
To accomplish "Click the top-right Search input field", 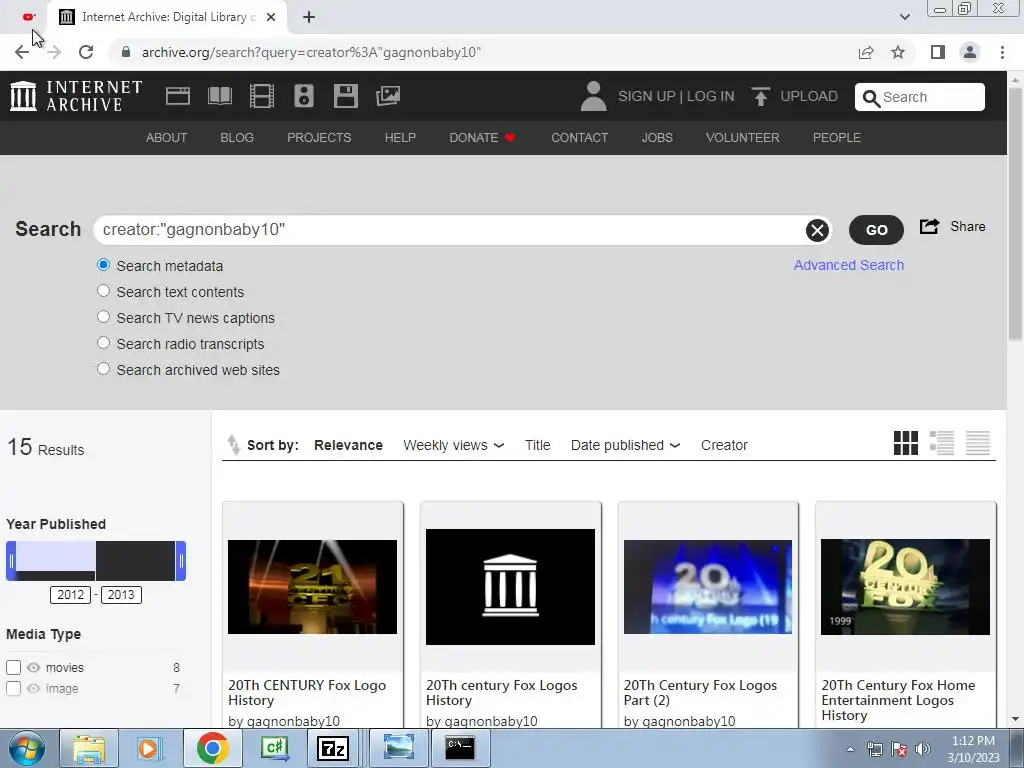I will click(920, 97).
